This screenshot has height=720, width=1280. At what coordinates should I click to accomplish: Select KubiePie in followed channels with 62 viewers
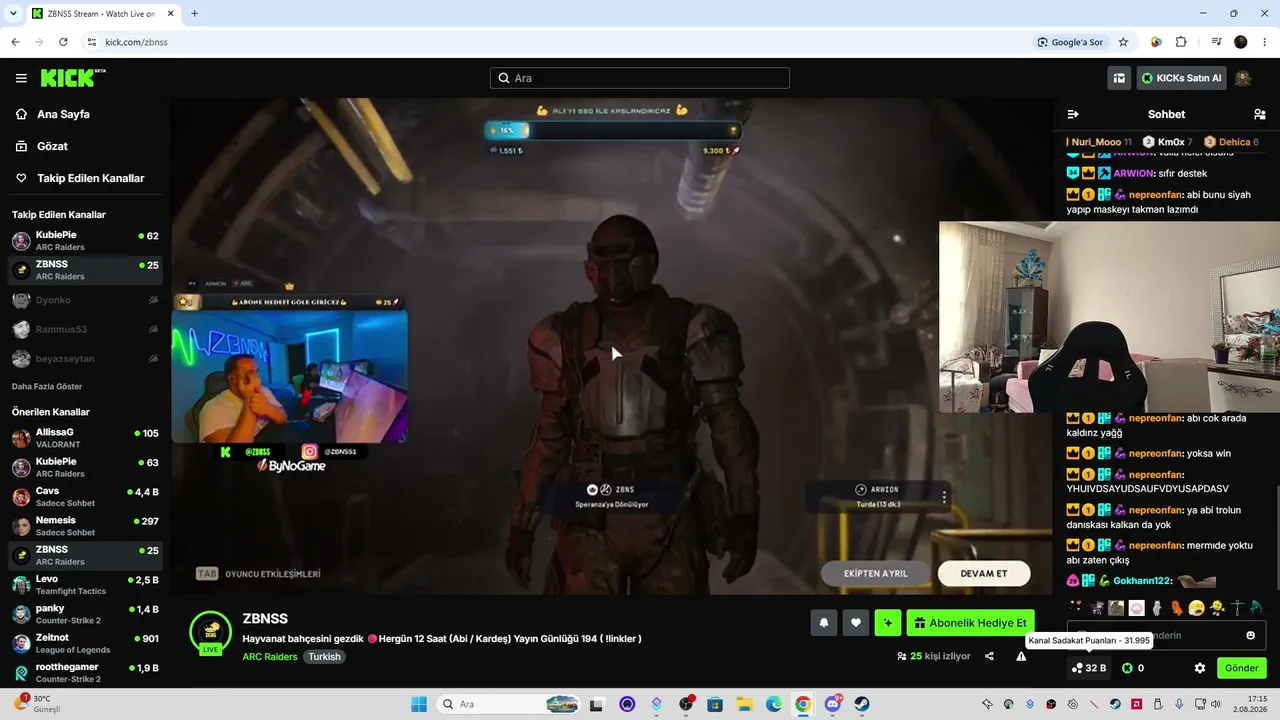(x=85, y=241)
